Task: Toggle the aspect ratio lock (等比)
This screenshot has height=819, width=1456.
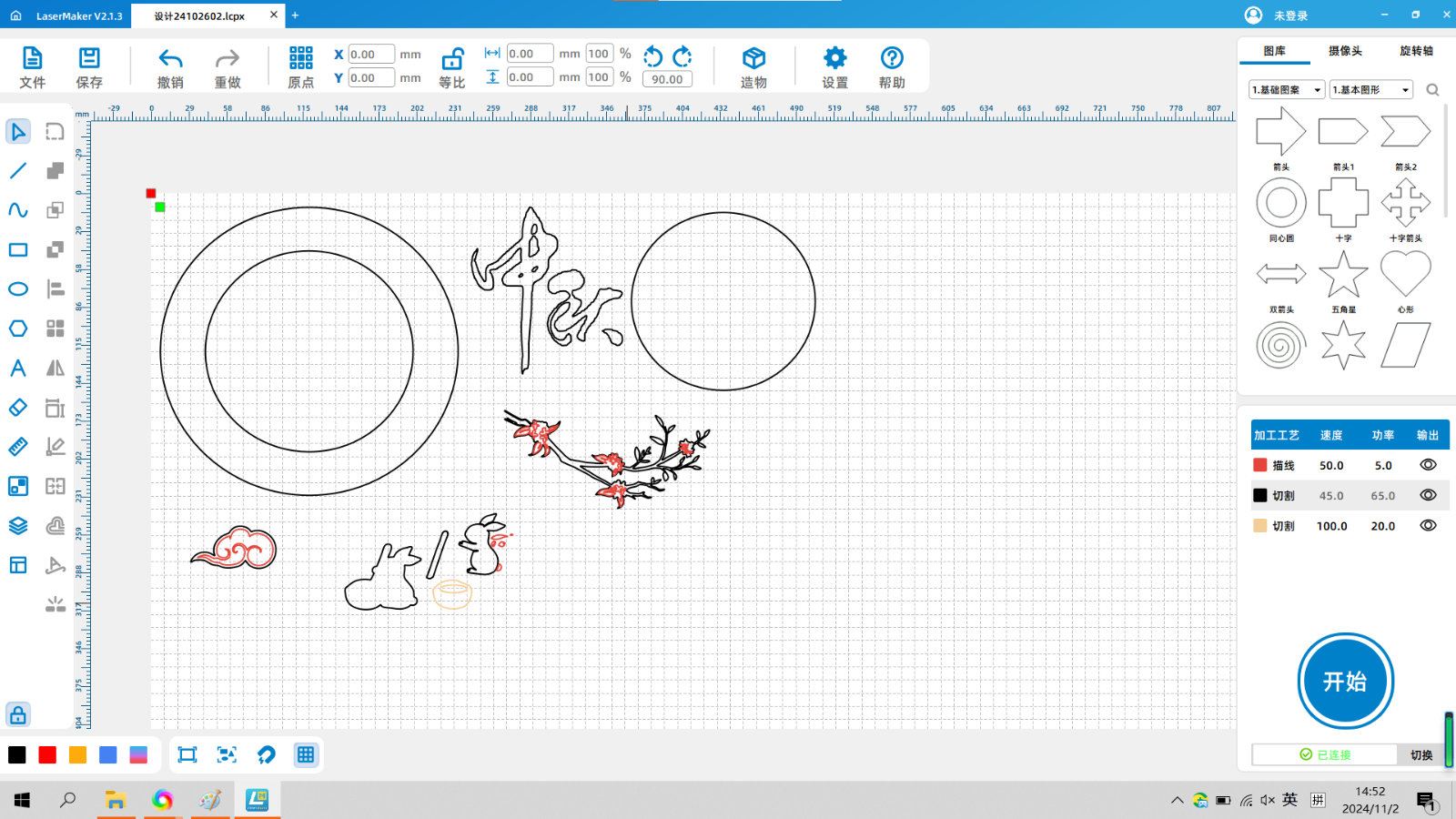Action: pyautogui.click(x=452, y=60)
